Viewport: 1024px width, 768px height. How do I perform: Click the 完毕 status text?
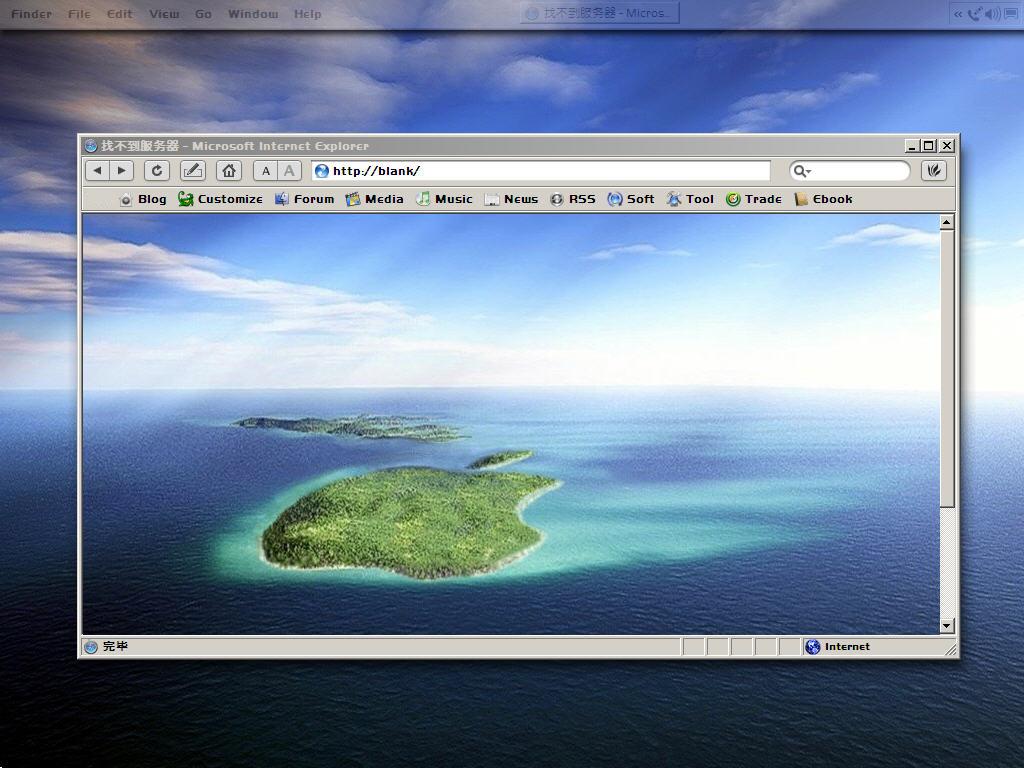[115, 647]
